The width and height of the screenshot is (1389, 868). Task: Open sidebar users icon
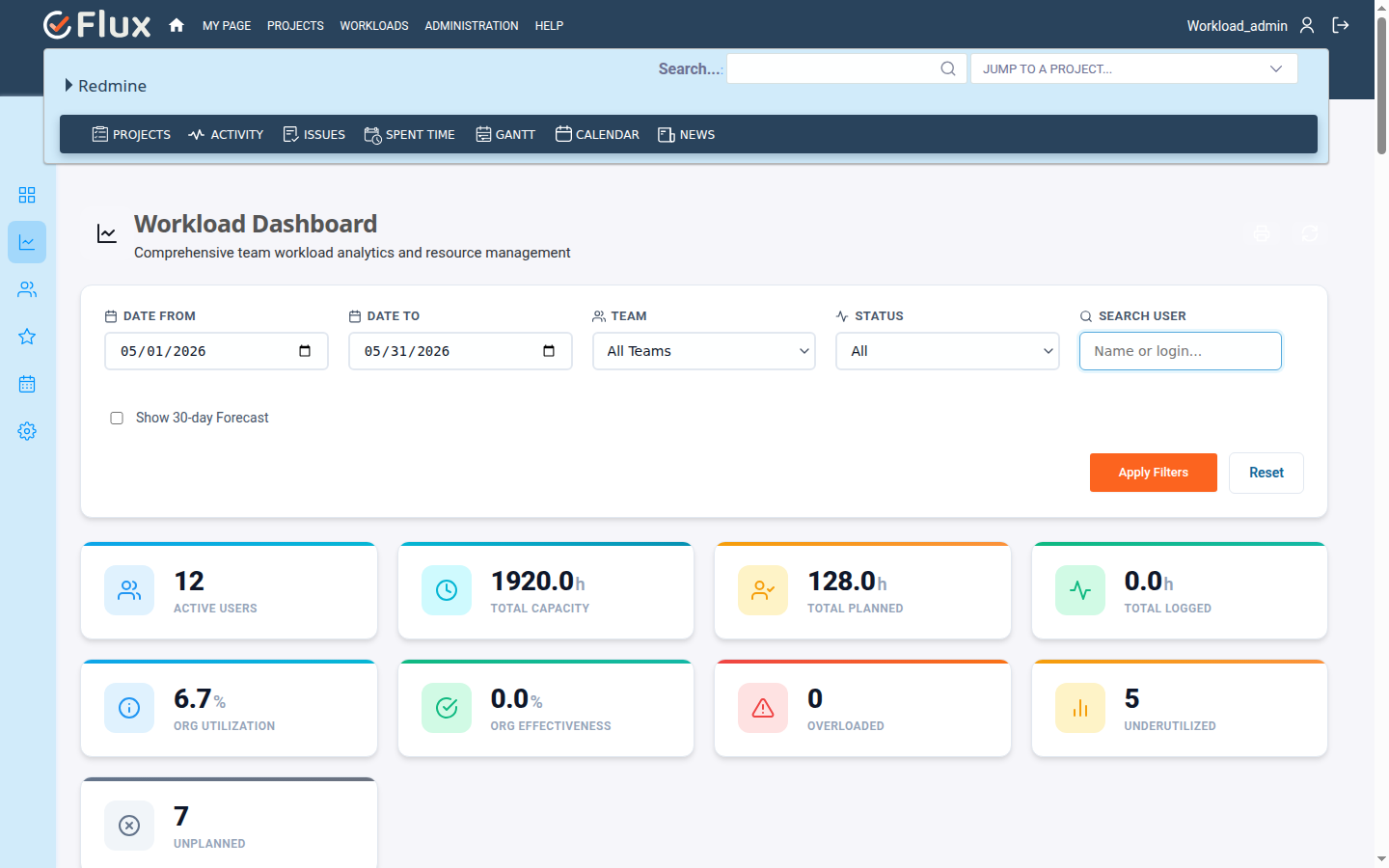[27, 289]
